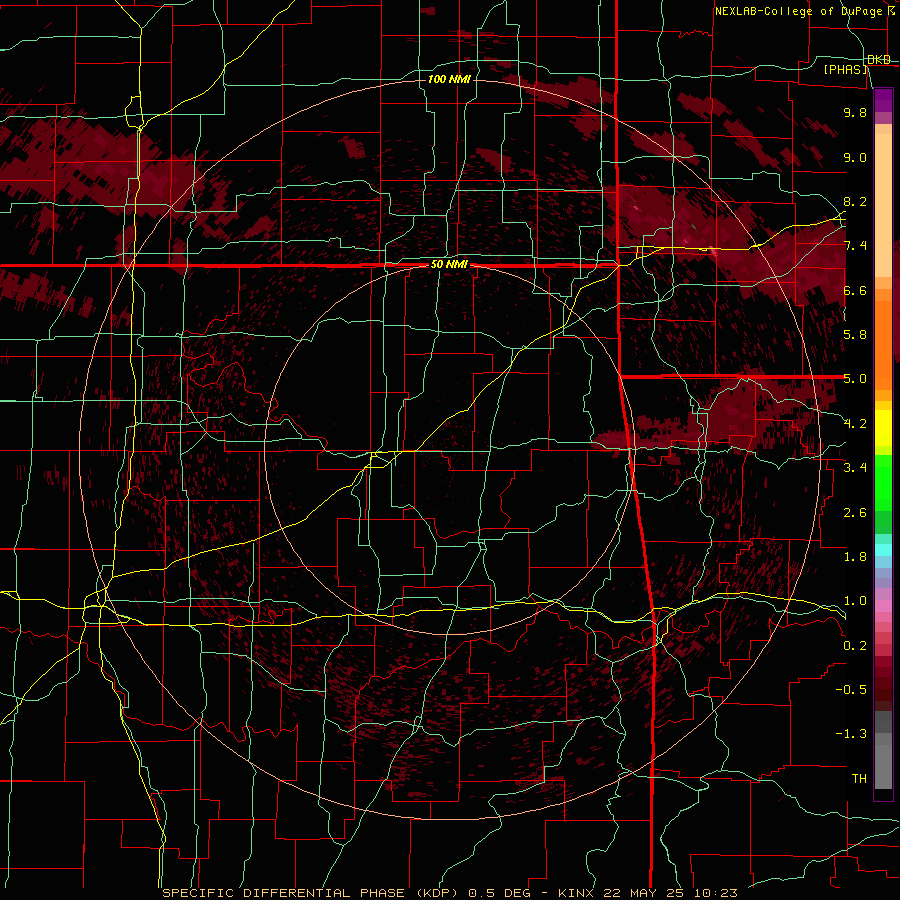Screen dimensions: 900x900
Task: Click the 3.4 value on the color scale
Action: pos(855,468)
